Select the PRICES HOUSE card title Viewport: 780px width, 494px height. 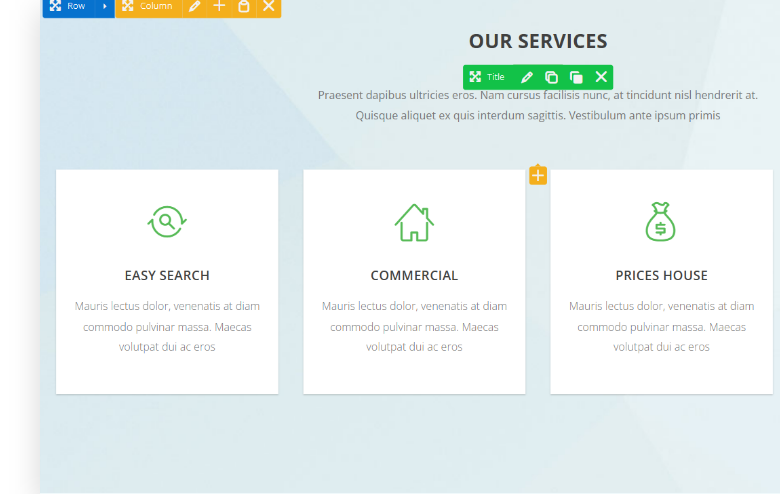(x=661, y=276)
